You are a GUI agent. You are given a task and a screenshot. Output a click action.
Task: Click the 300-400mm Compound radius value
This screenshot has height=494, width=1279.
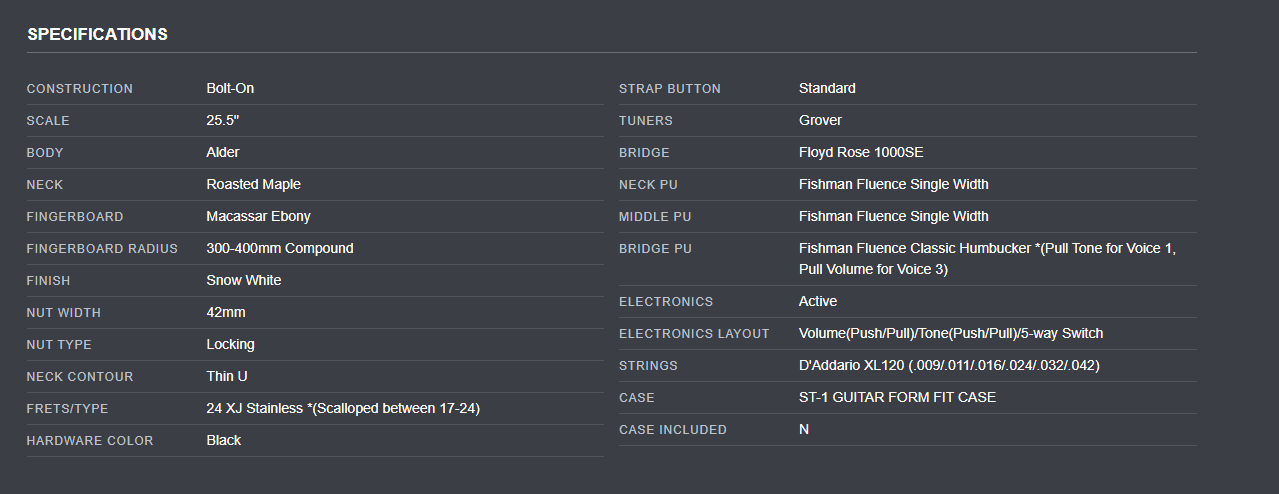click(x=280, y=248)
